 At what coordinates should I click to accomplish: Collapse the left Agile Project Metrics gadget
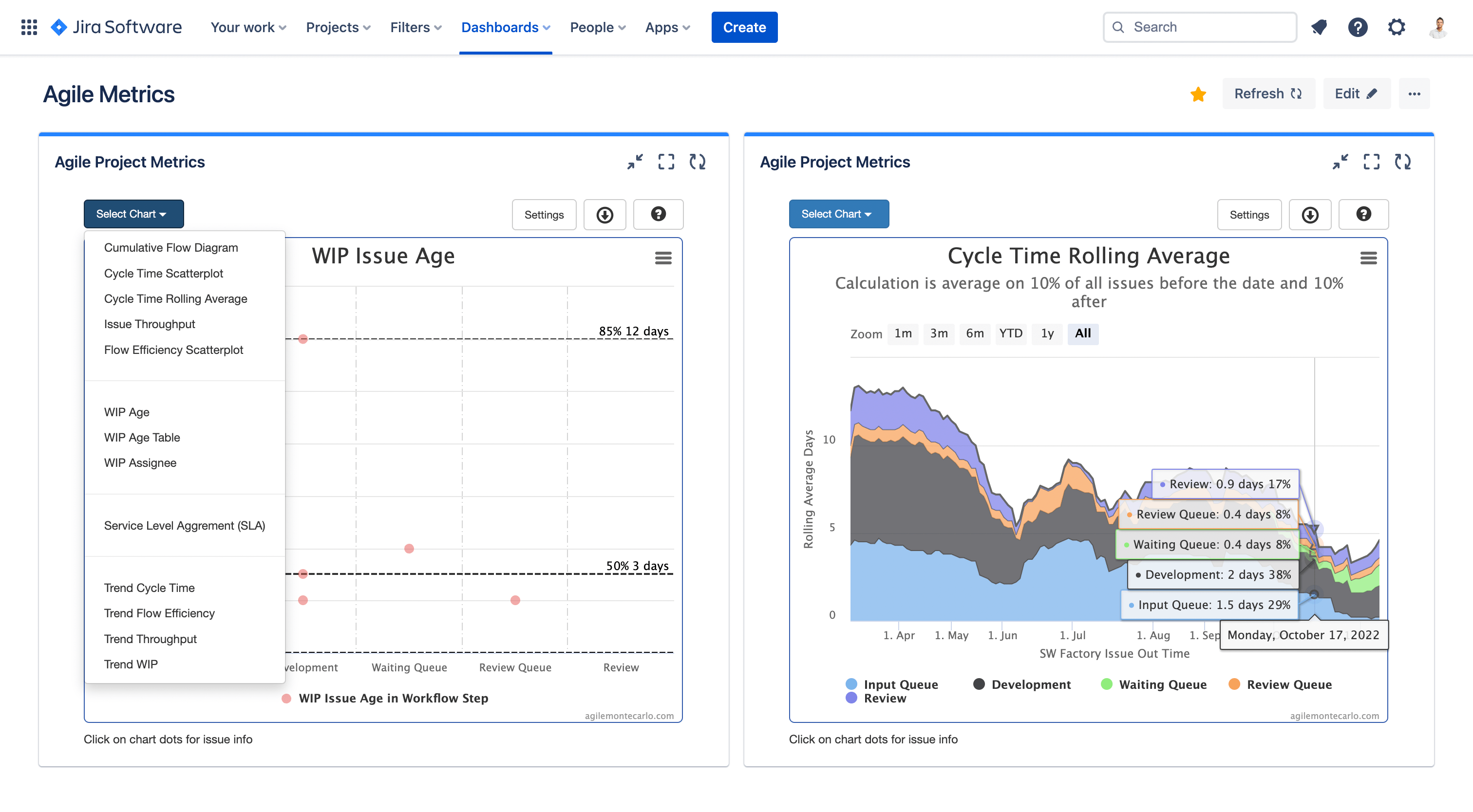[x=635, y=162]
